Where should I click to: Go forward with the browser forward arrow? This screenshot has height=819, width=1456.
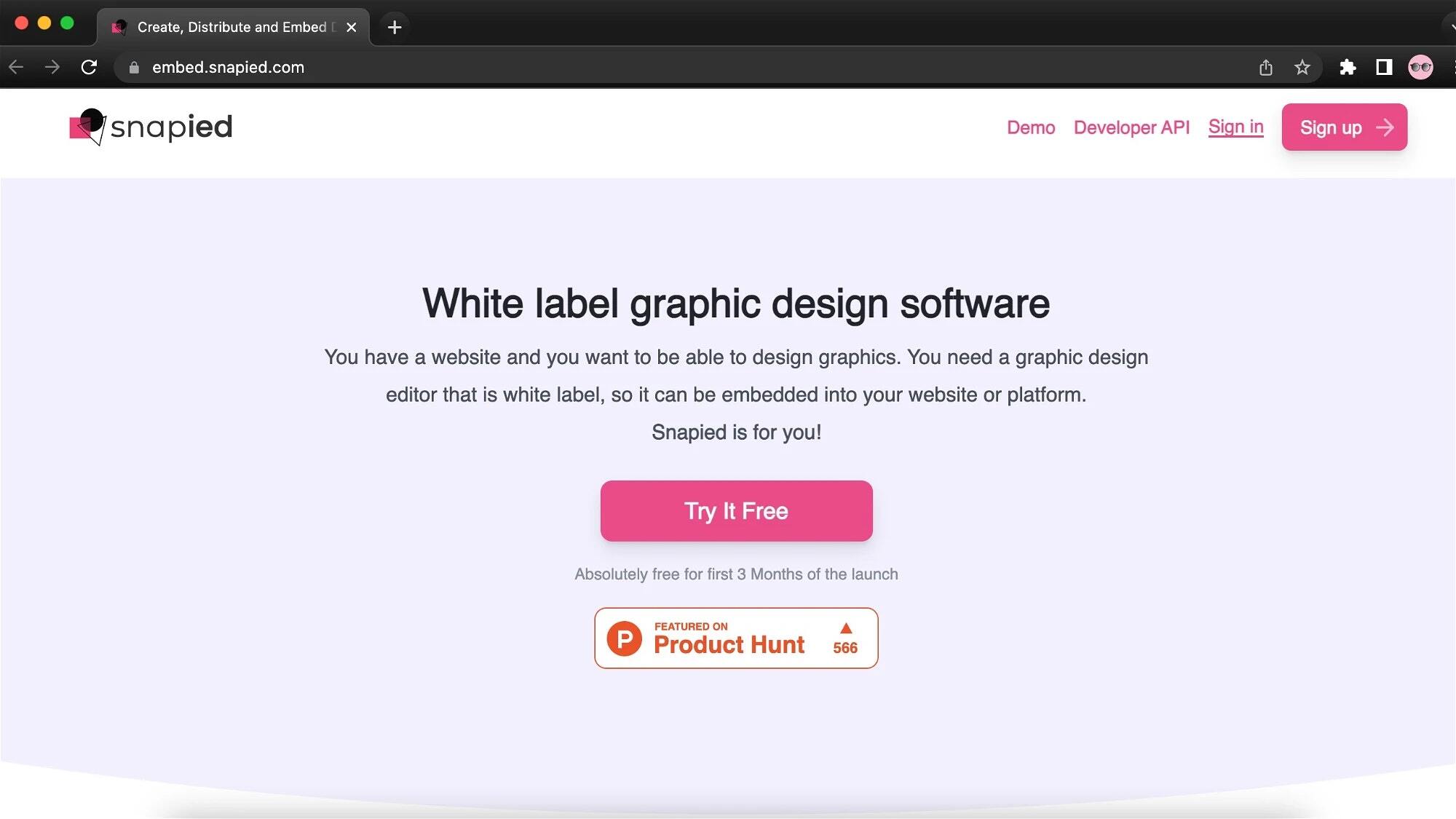52,67
